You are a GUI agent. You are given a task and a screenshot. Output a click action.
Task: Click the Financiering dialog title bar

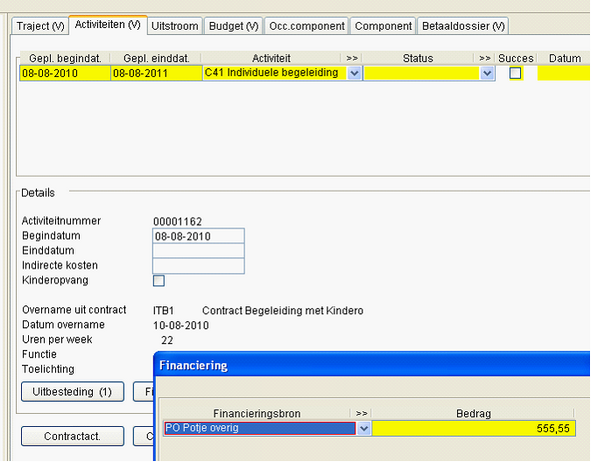point(372,365)
